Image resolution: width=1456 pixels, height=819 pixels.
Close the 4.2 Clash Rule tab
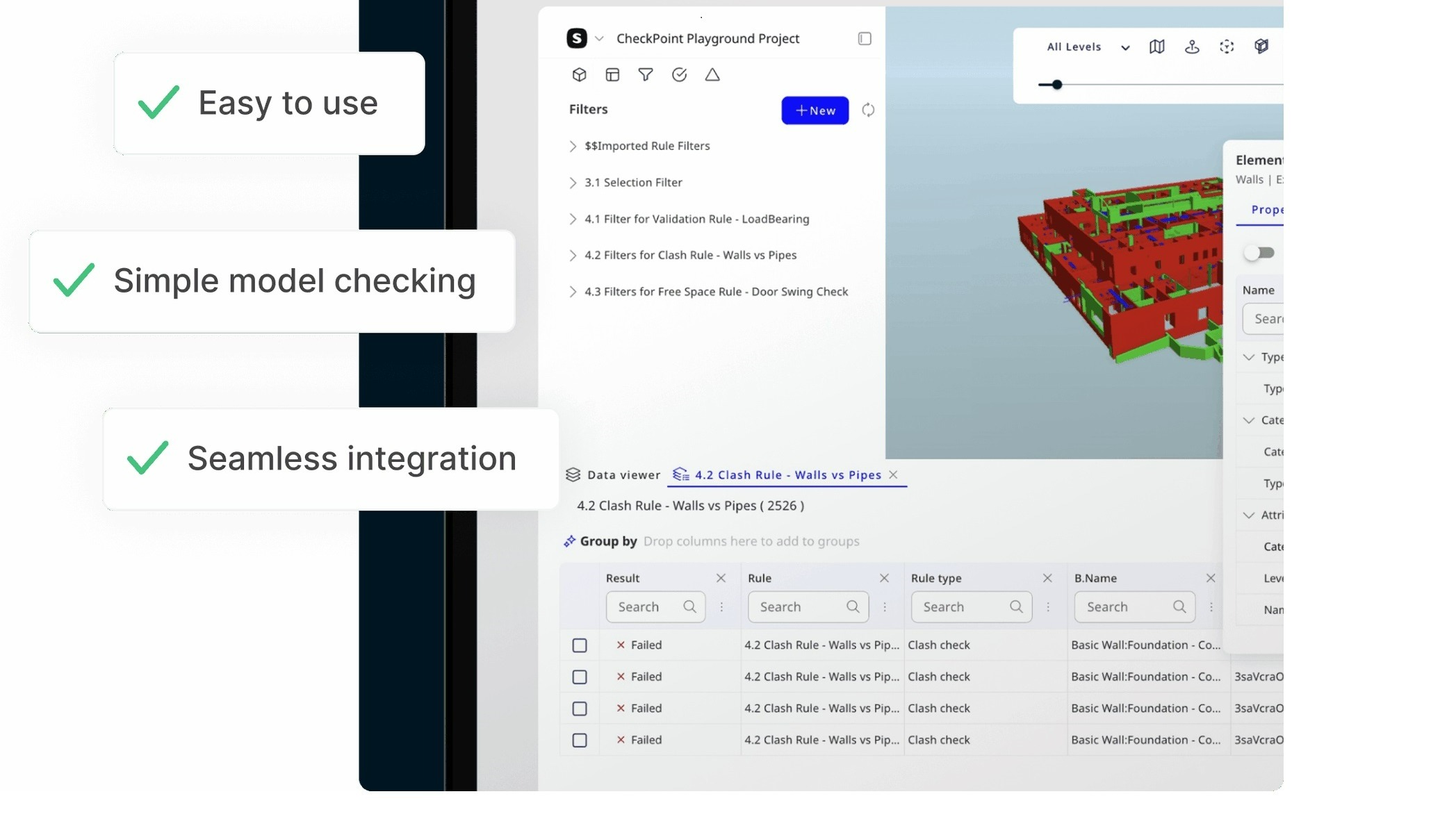tap(893, 474)
